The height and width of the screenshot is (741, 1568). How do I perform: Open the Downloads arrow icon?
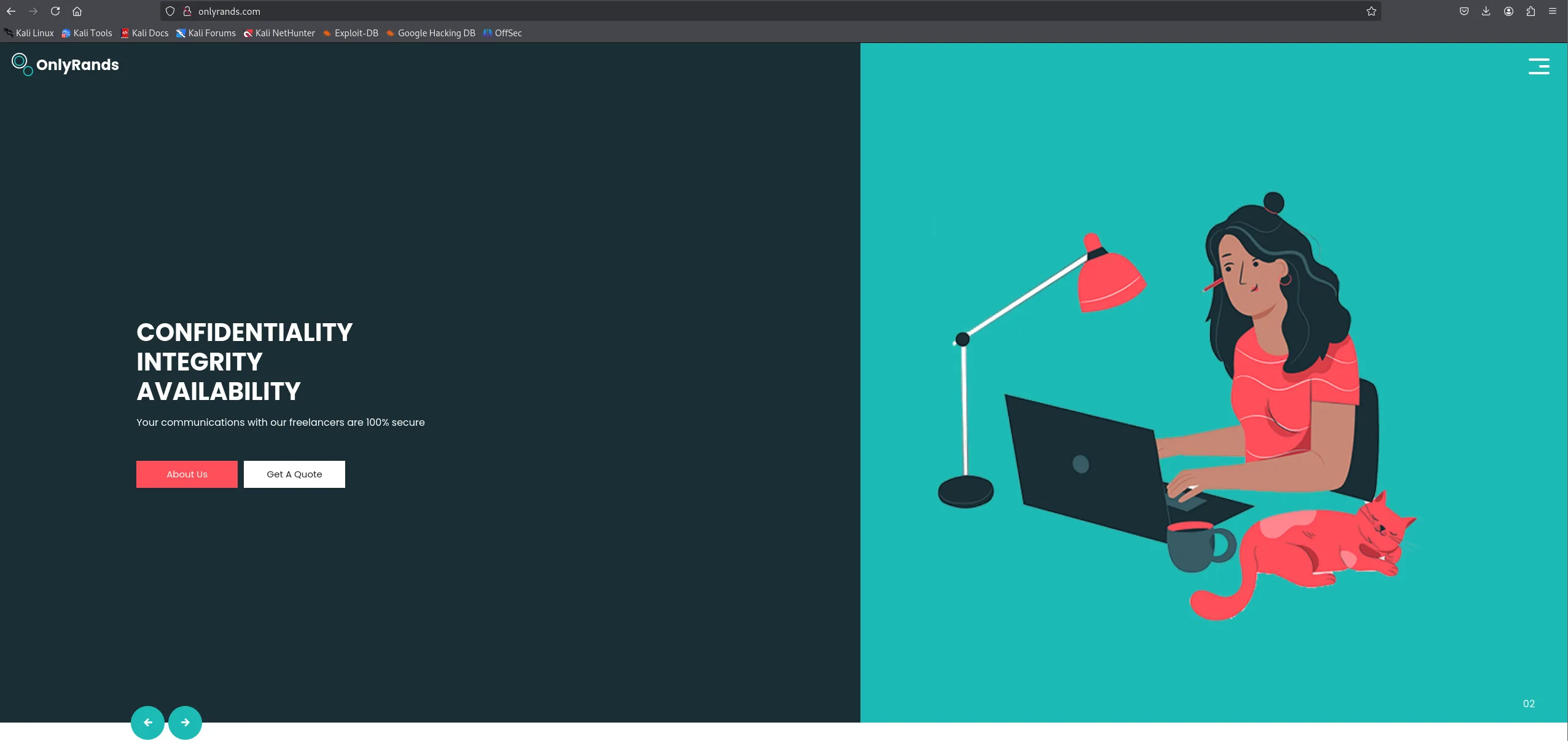point(1486,11)
